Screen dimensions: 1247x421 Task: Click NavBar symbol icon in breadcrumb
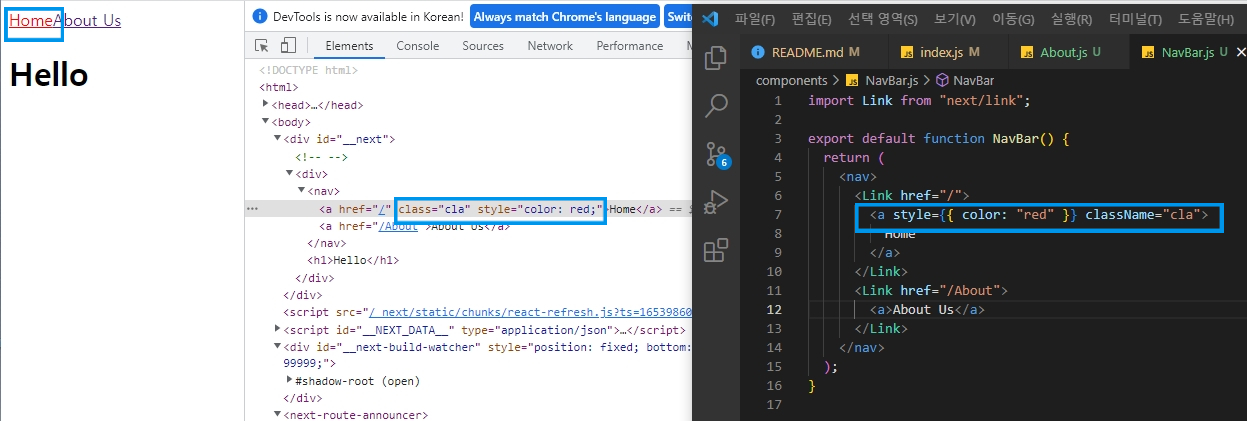(942, 80)
